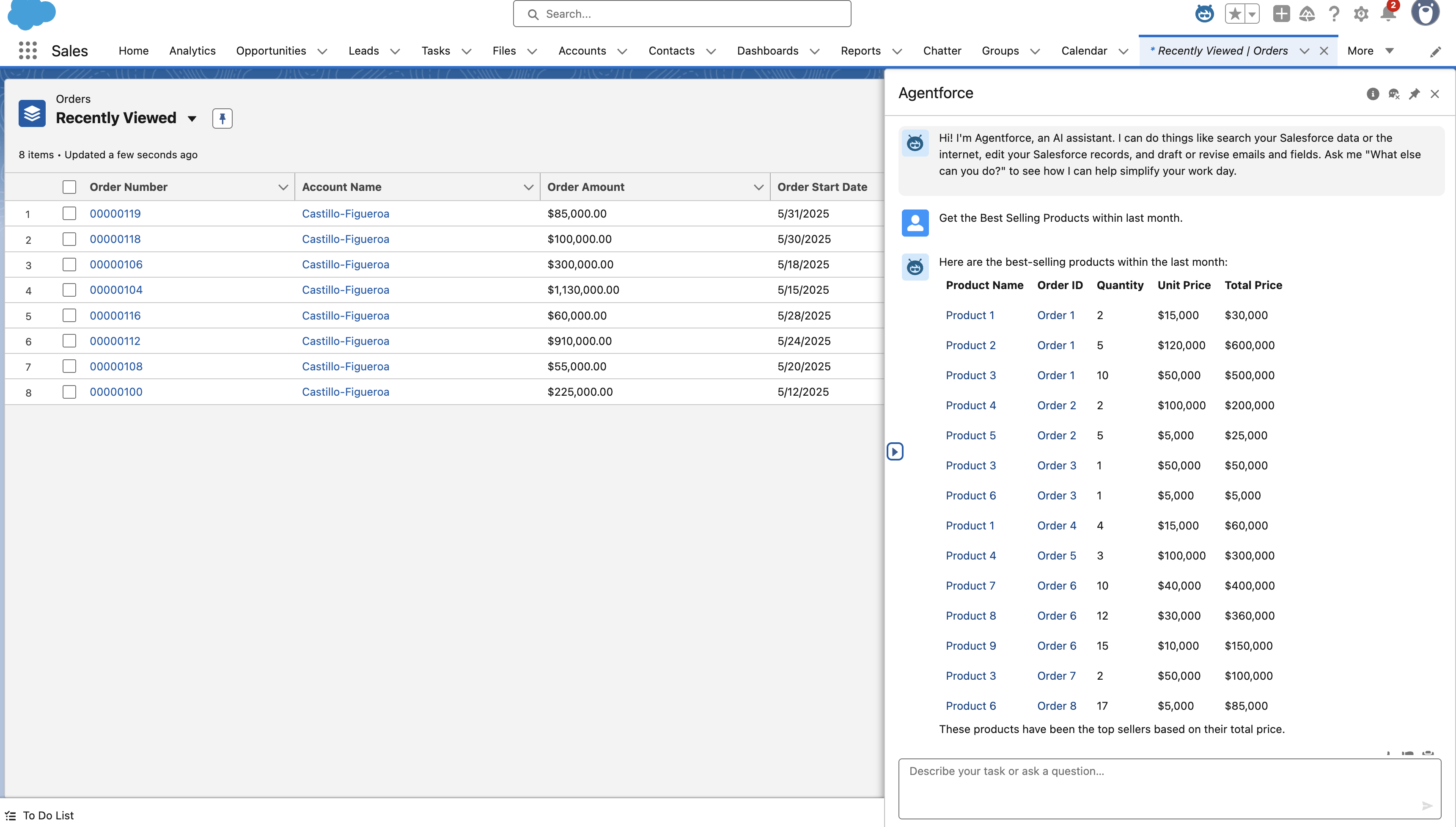Expand the Opportunities nav dropdown chevron
Screen dimensions: 1456x827
[x=322, y=51]
